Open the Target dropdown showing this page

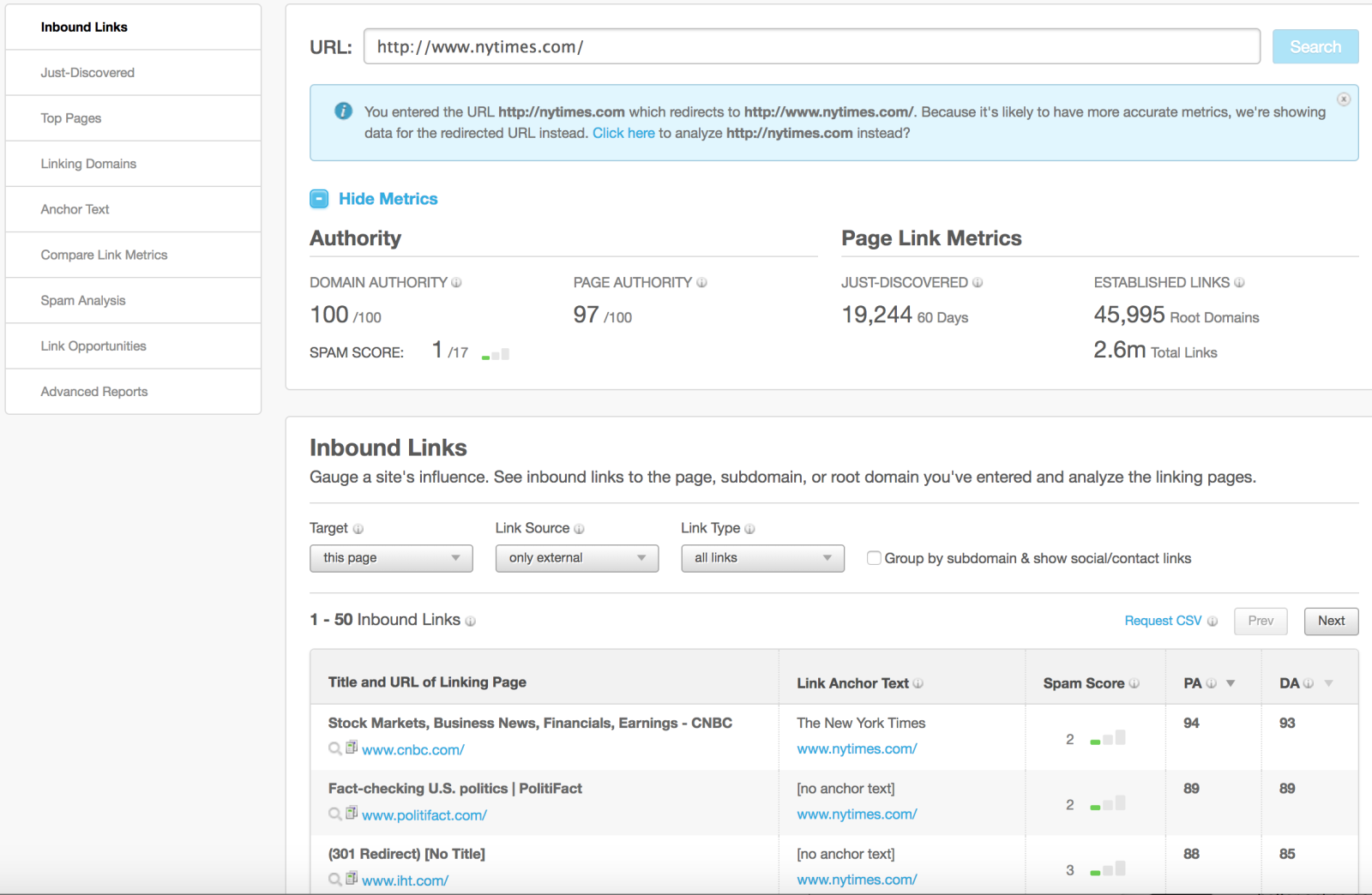click(391, 558)
